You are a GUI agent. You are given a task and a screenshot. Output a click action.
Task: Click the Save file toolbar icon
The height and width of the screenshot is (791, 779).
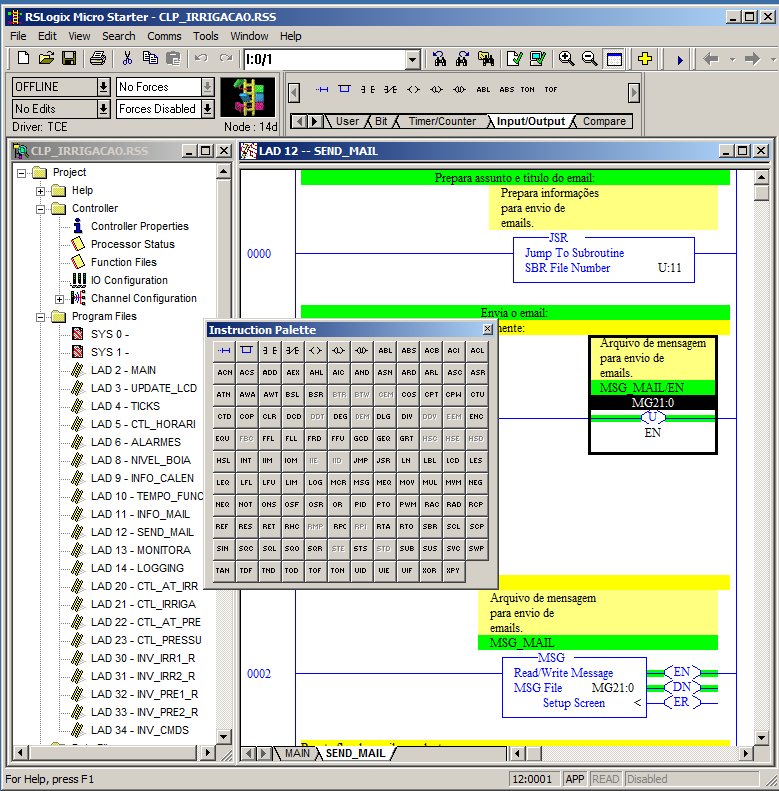(69, 59)
